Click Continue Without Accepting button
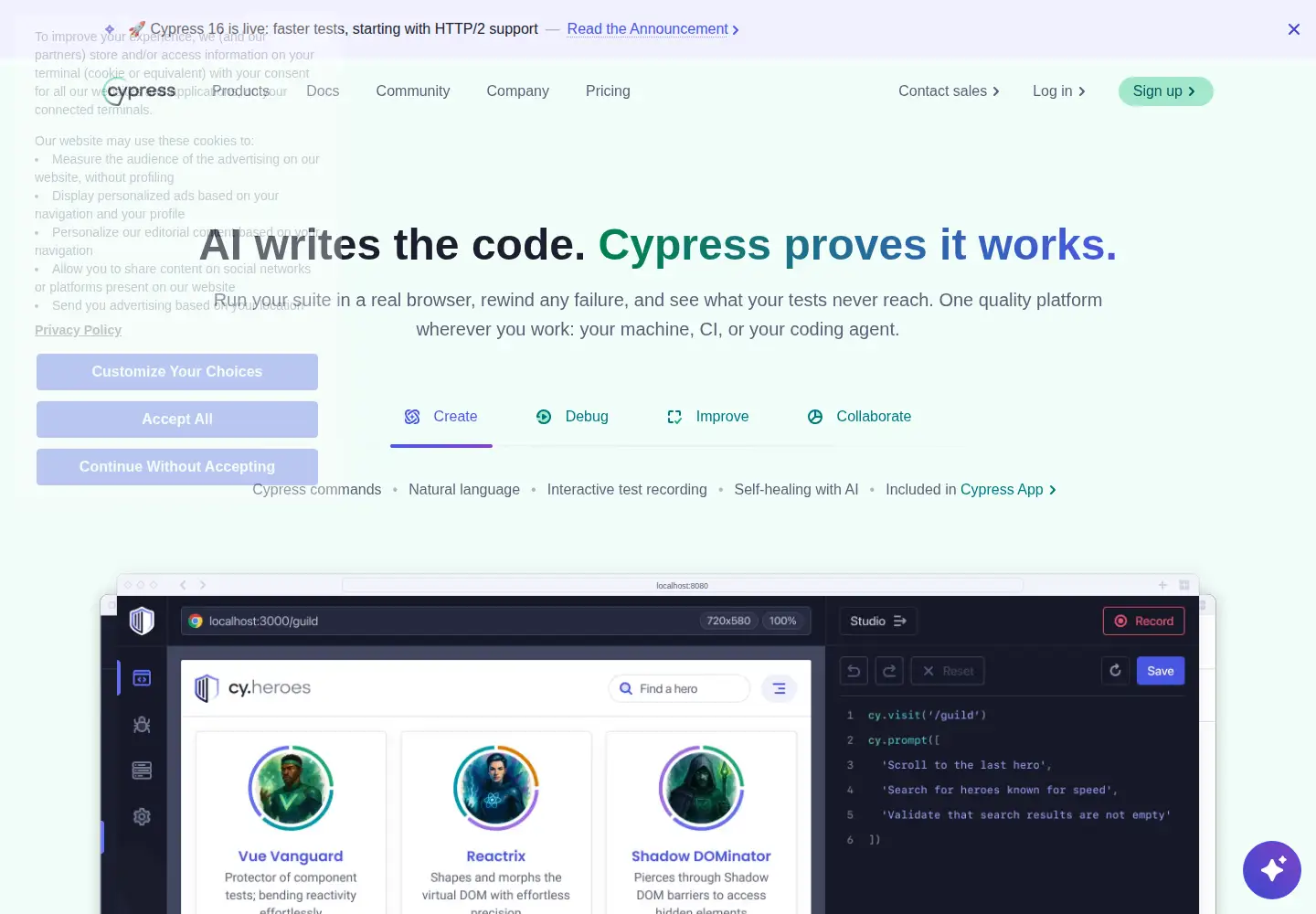The height and width of the screenshot is (914, 1316). [177, 467]
